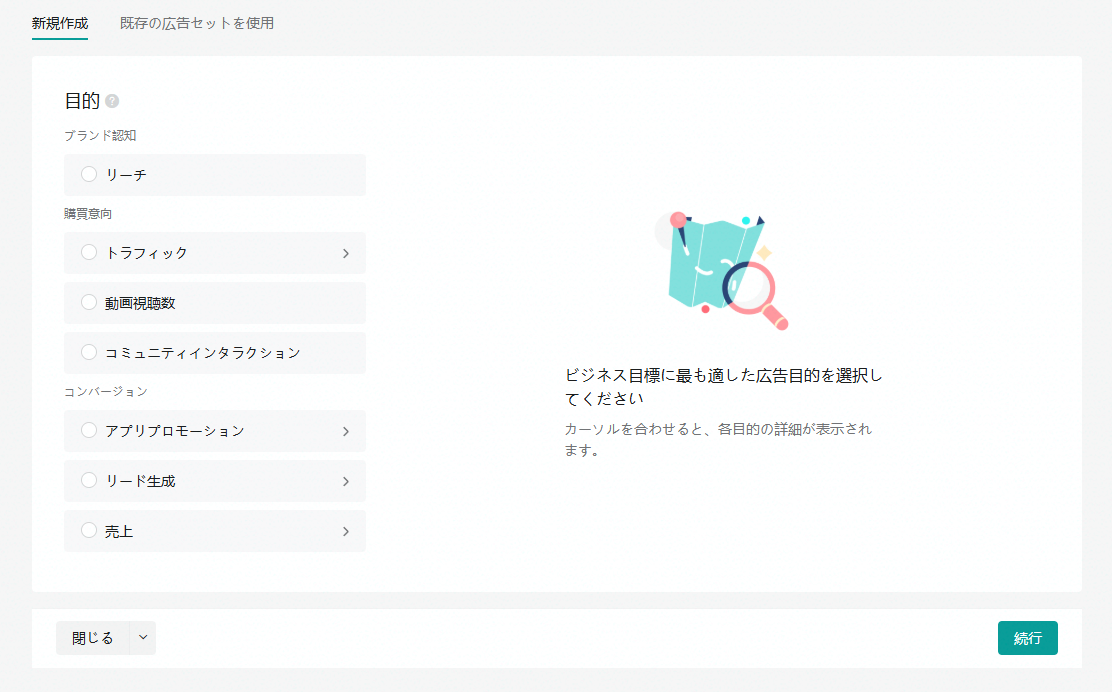The height and width of the screenshot is (692, 1112).
Task: Click the map and magnifier illustration
Action: tap(720, 268)
